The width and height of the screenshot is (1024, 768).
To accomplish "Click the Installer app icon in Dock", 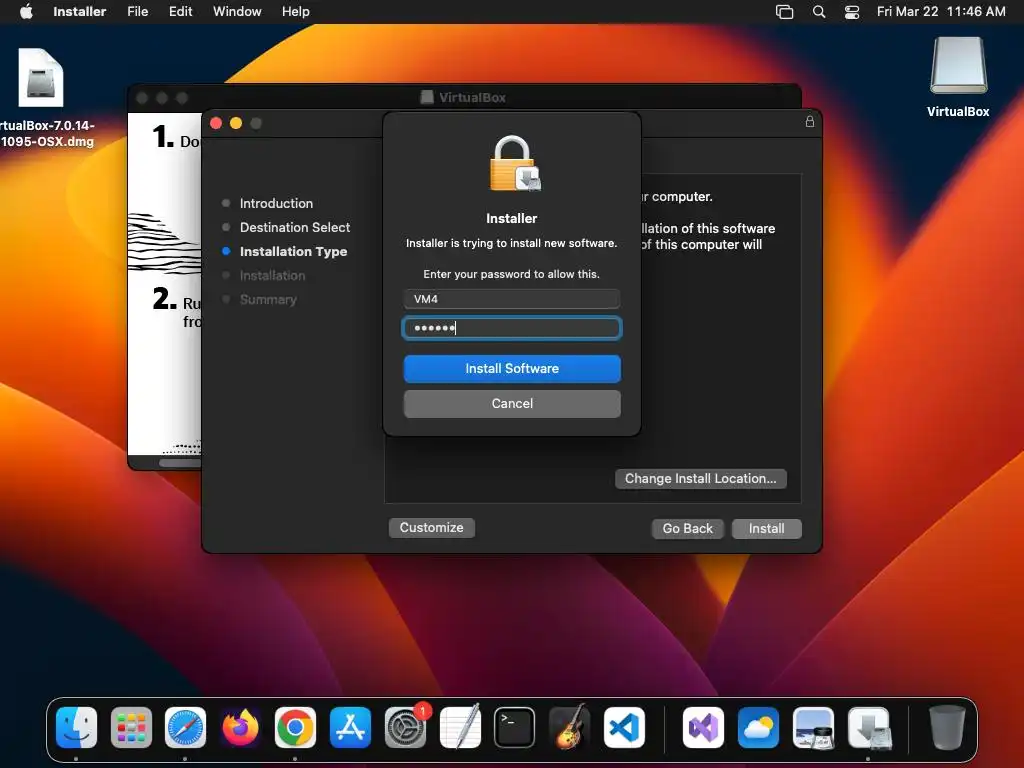I will pos(869,728).
